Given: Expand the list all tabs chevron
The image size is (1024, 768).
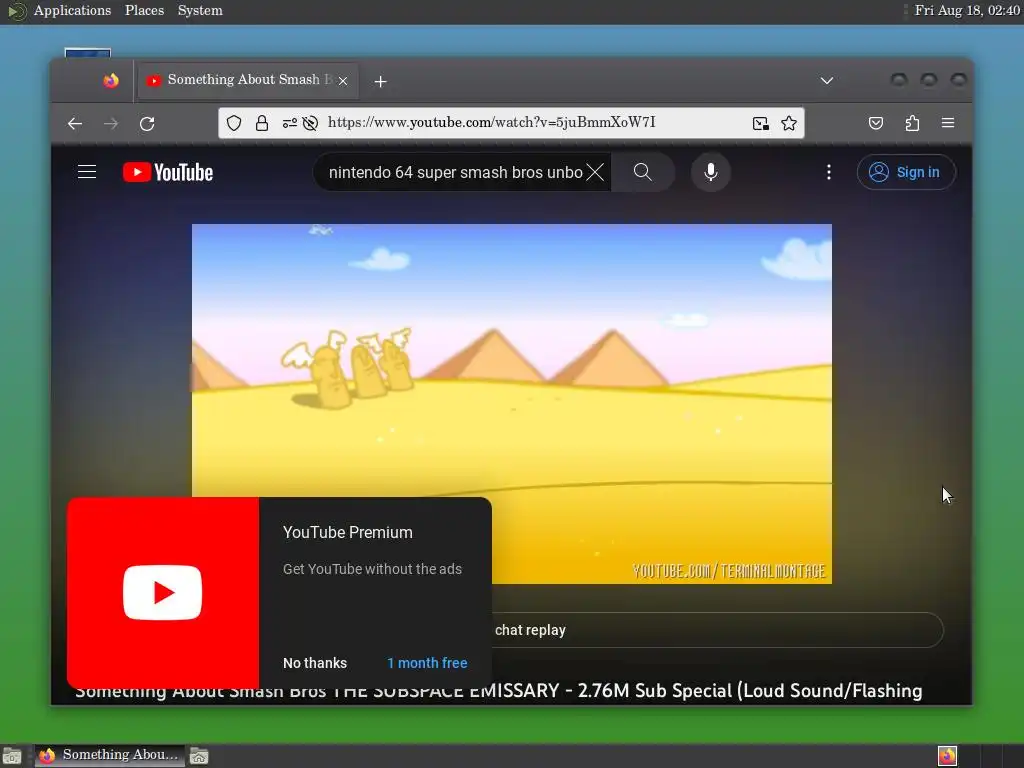Looking at the screenshot, I should [827, 80].
